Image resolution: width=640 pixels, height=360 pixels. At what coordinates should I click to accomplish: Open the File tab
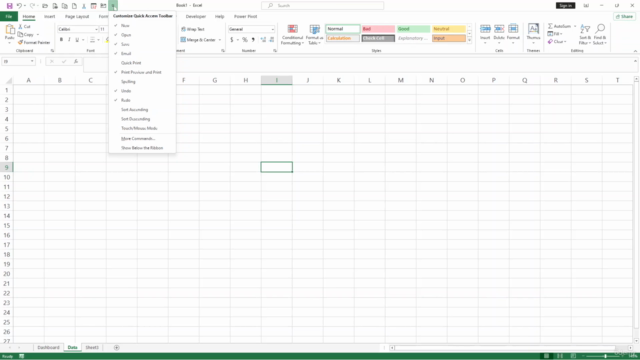(x=9, y=17)
